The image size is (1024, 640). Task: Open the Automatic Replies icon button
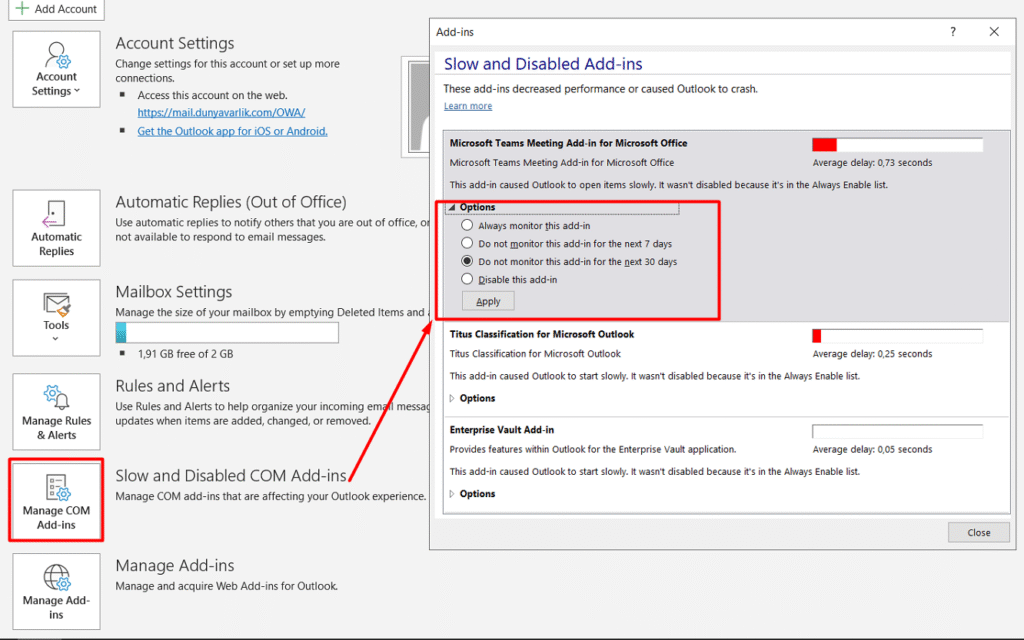click(56, 228)
